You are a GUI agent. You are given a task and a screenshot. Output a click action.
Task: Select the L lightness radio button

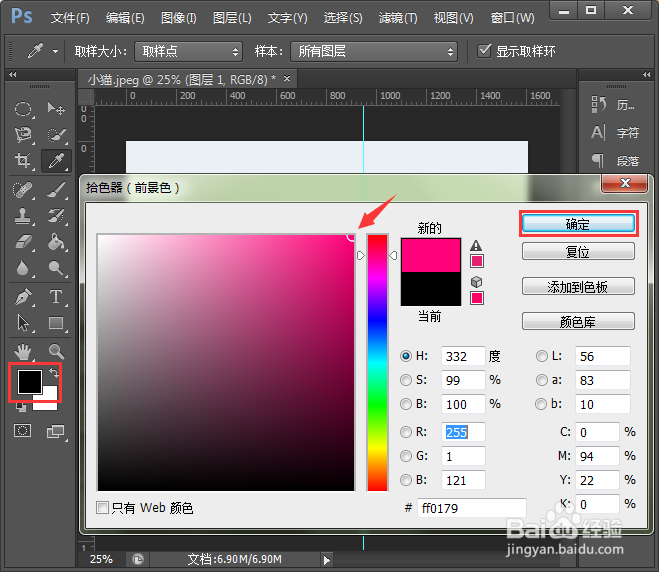542,356
